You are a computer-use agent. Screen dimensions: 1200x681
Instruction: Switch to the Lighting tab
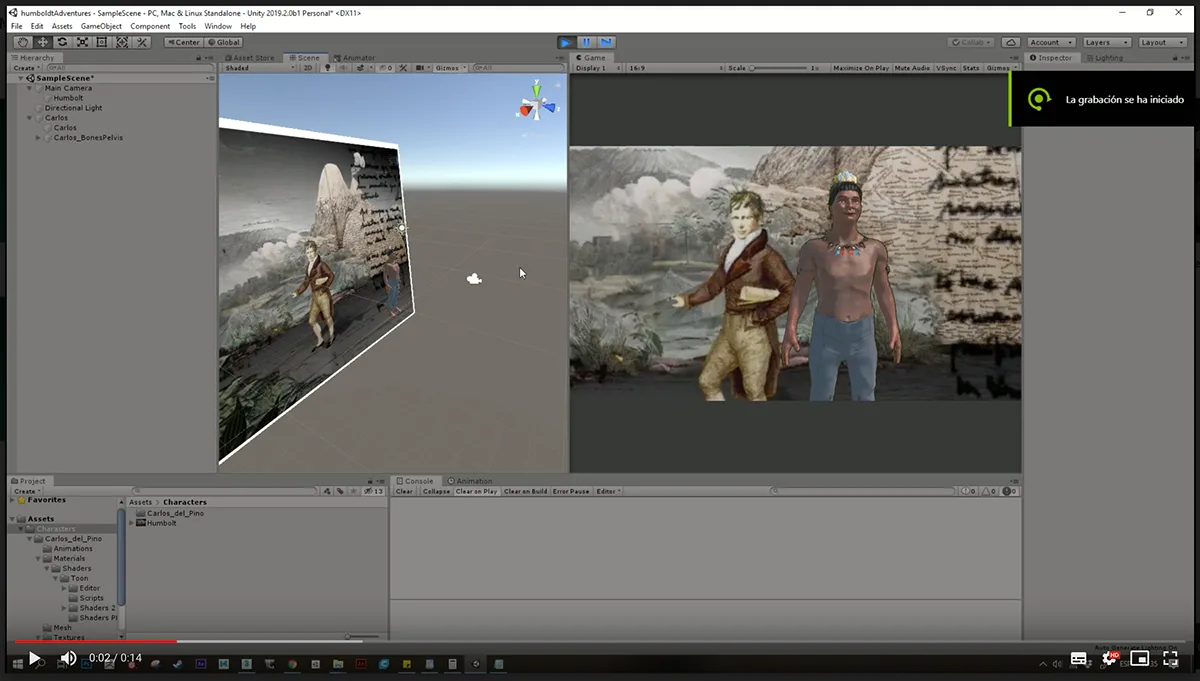click(1104, 58)
